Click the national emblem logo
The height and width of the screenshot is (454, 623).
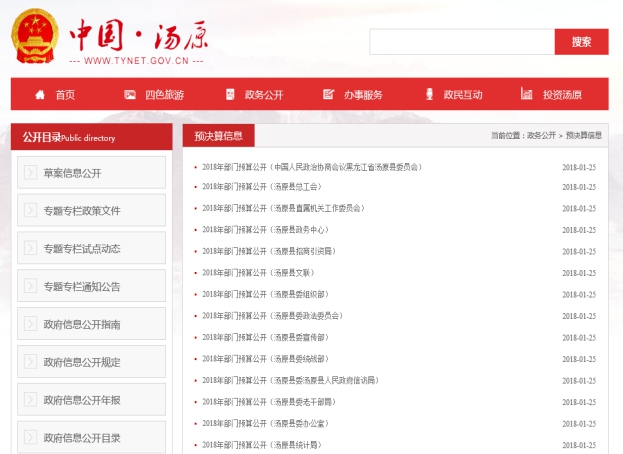click(36, 39)
